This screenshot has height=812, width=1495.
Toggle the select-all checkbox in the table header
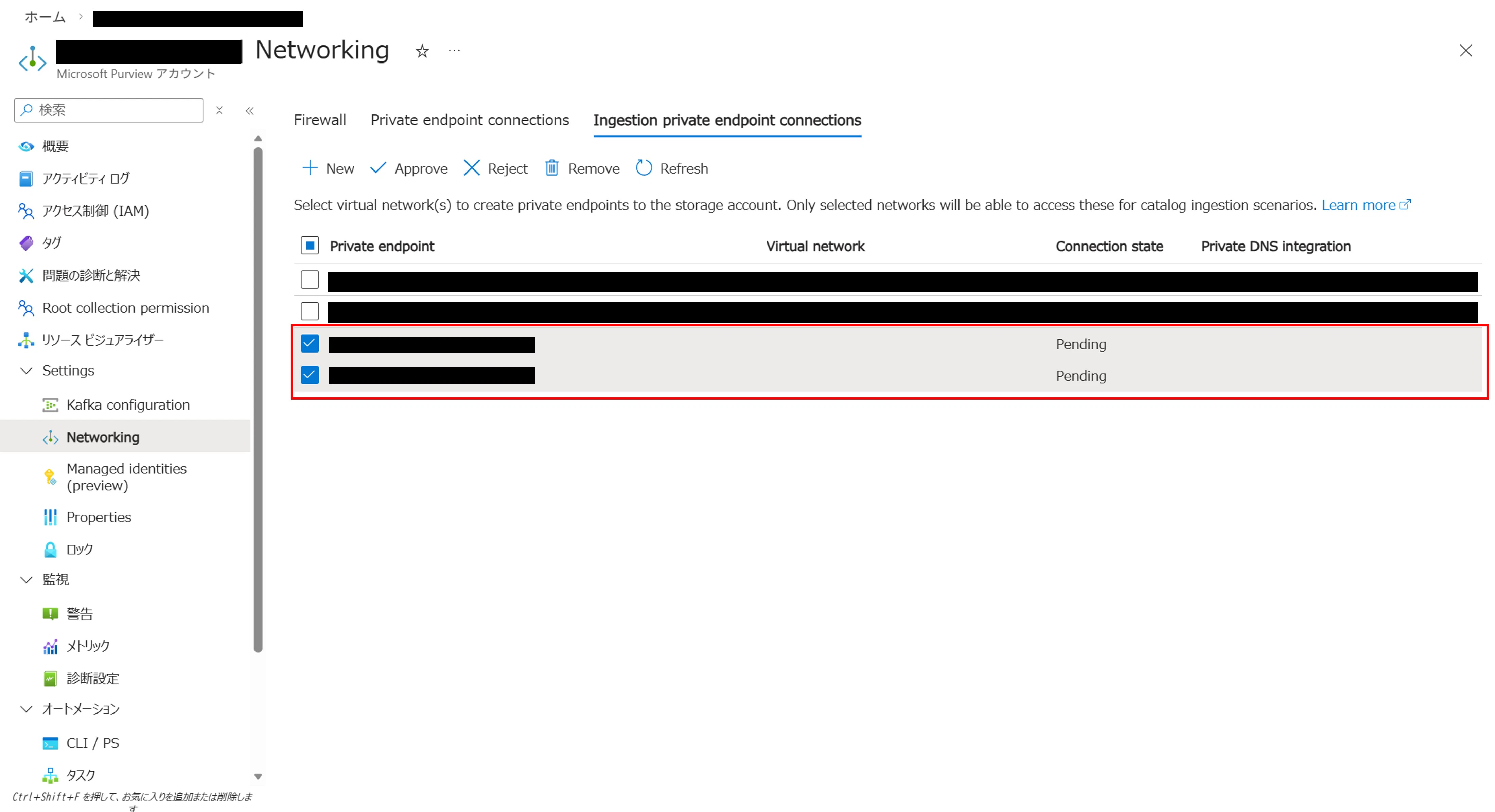point(310,246)
